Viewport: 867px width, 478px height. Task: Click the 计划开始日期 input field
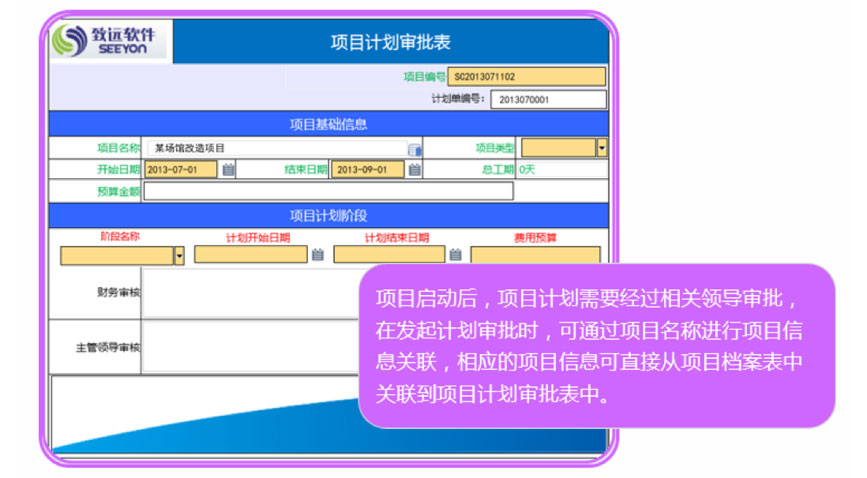(251, 255)
